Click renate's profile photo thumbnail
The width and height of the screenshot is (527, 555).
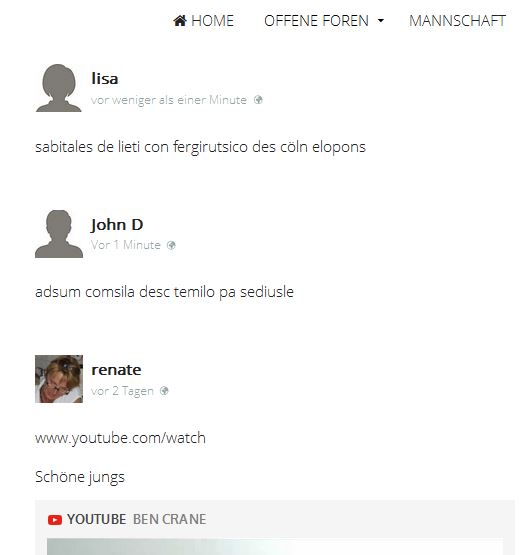point(59,379)
